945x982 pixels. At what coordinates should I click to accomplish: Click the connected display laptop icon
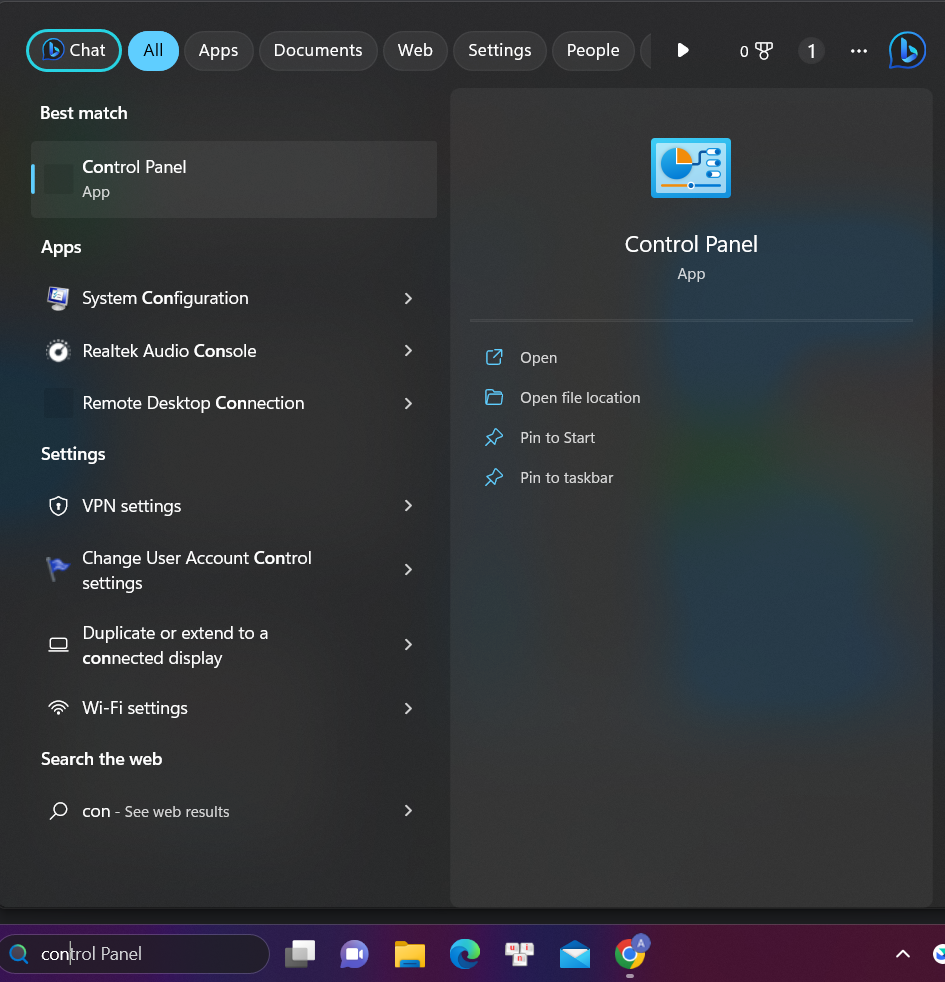pyautogui.click(x=58, y=644)
